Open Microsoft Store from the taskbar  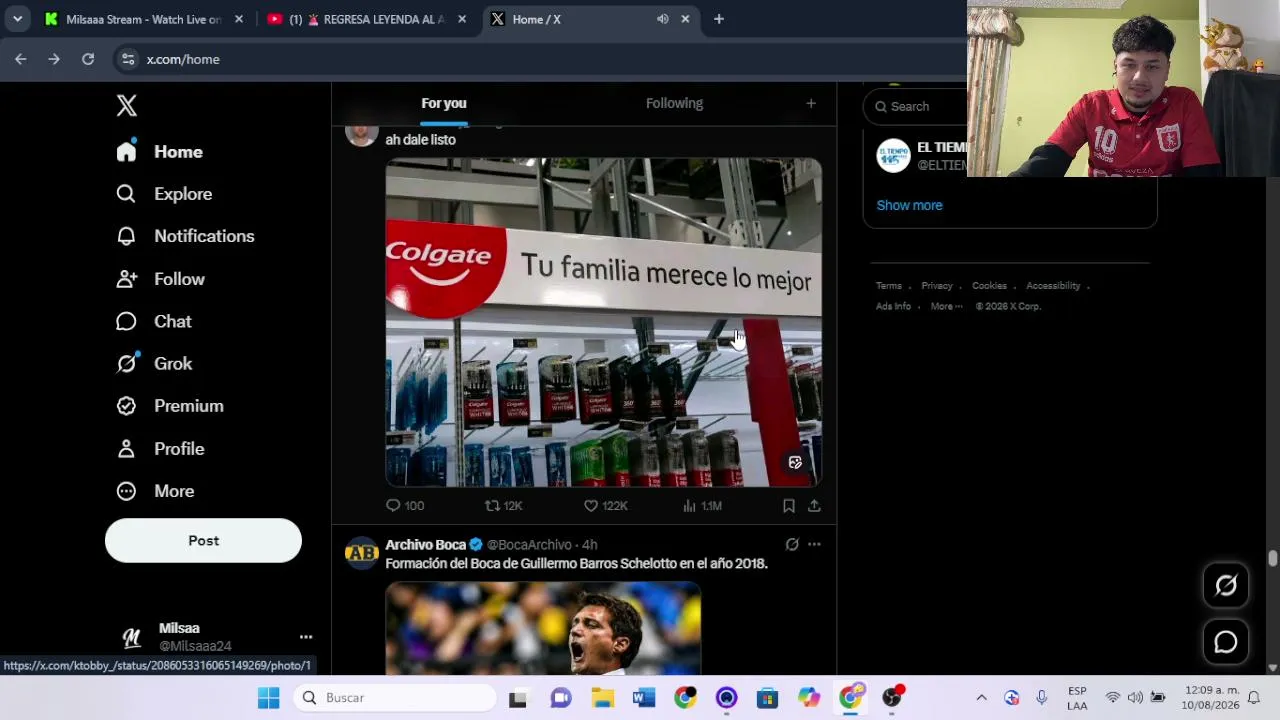[767, 698]
